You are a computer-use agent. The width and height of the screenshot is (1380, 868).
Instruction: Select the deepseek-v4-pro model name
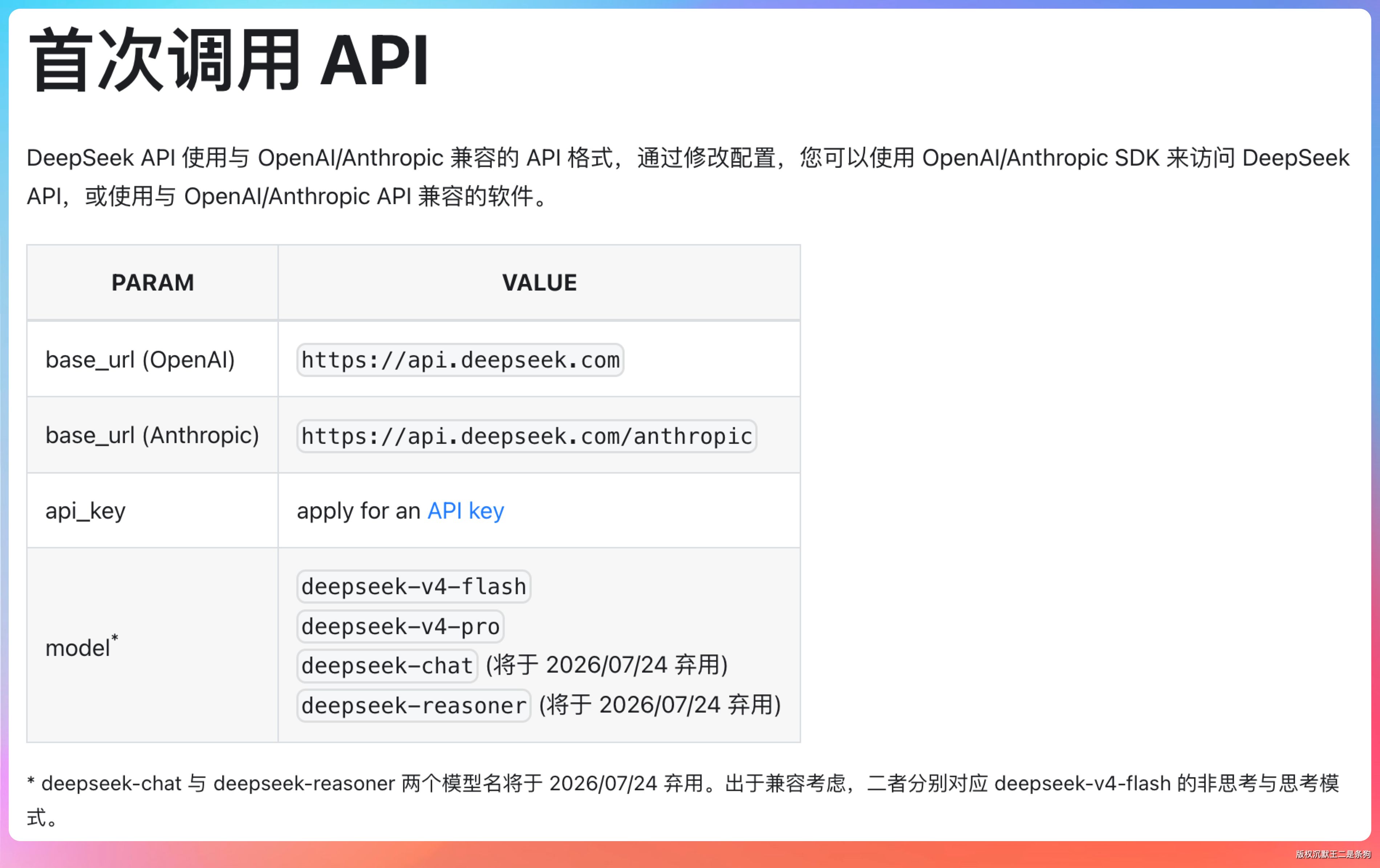(x=400, y=626)
